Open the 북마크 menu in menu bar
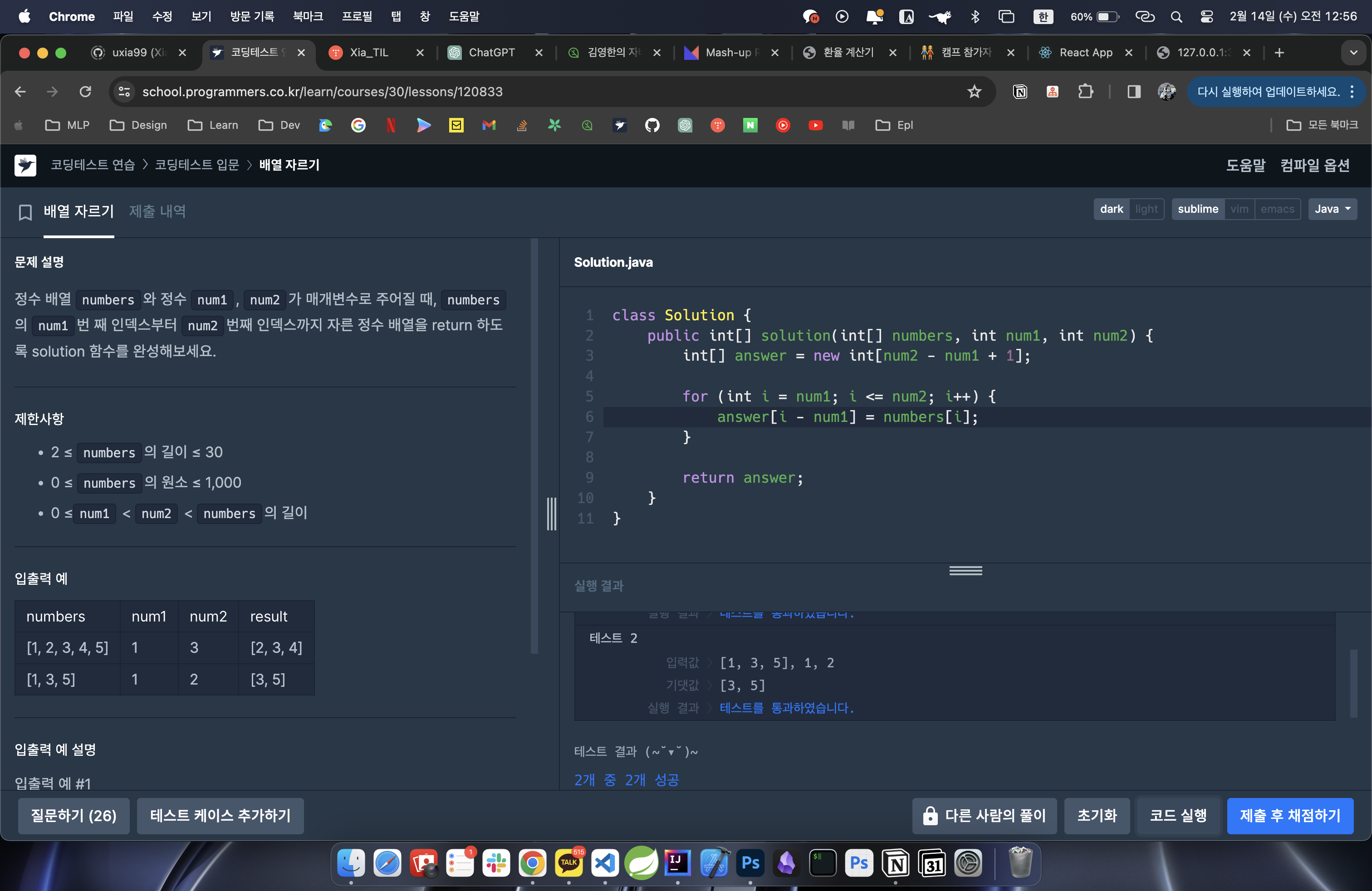The width and height of the screenshot is (1372, 891). click(307, 16)
